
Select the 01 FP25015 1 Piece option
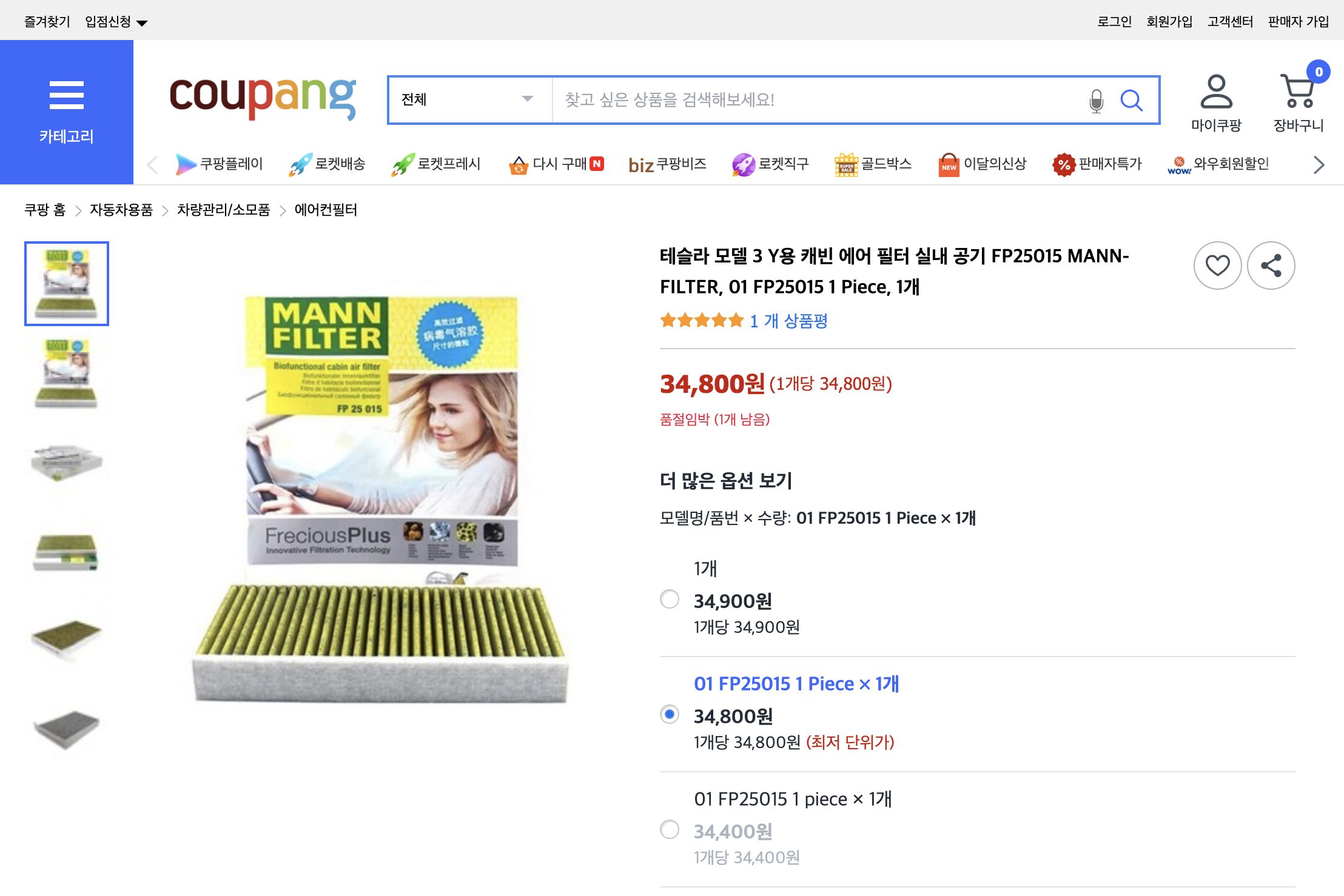click(670, 715)
